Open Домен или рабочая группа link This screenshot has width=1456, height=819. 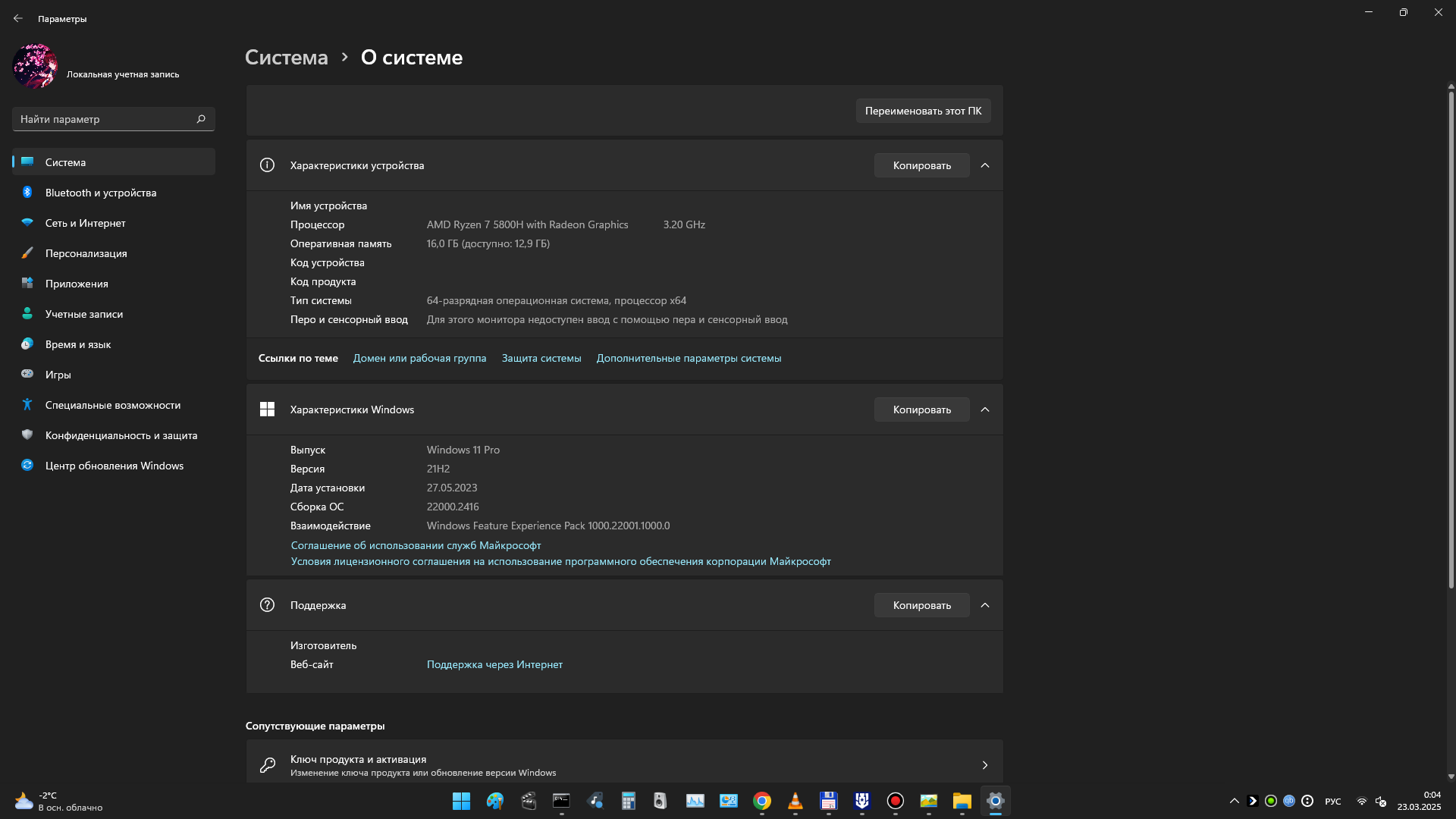click(x=419, y=358)
